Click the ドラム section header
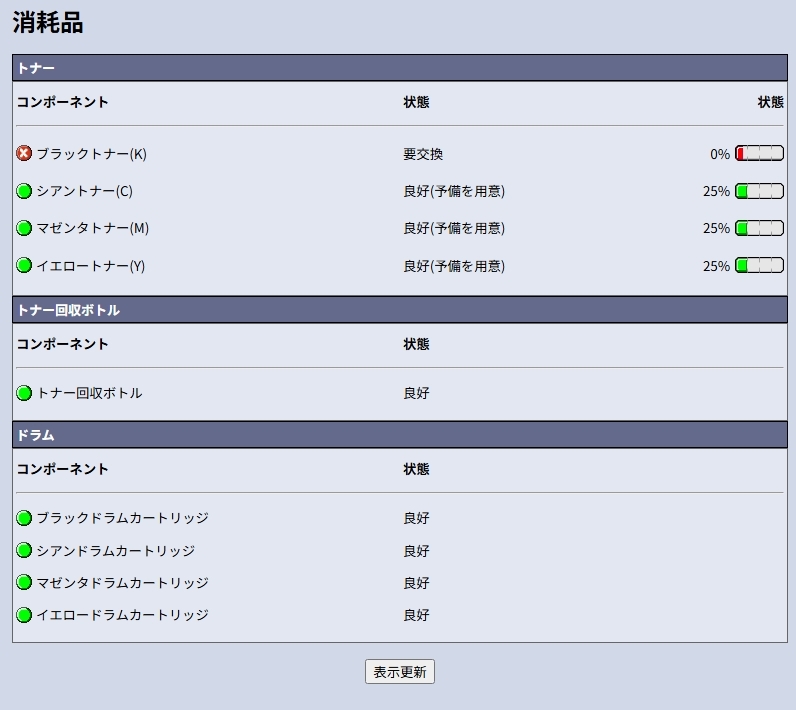The image size is (796, 710). [400, 435]
